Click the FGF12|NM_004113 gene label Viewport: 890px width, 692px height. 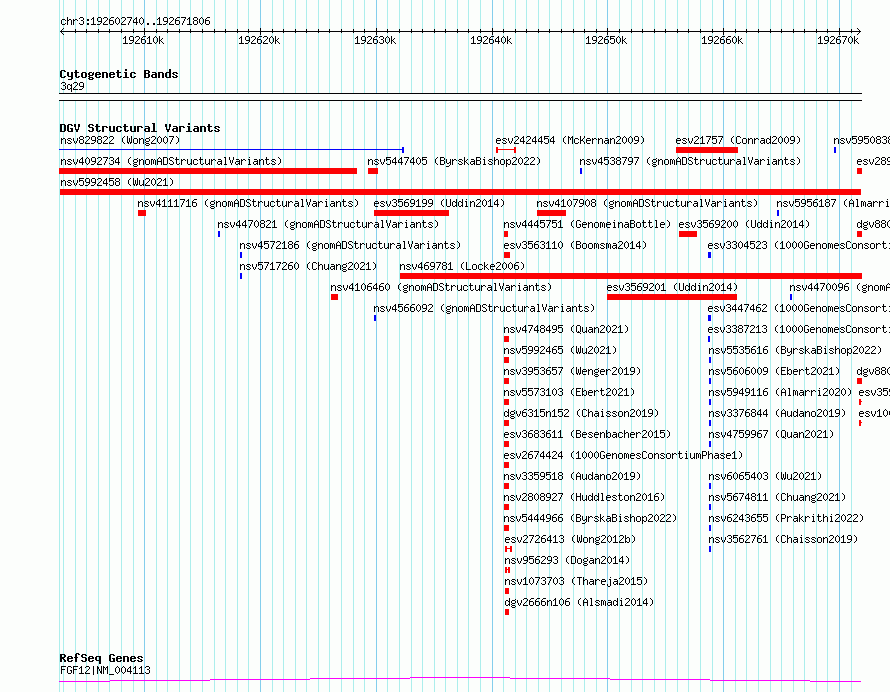[105, 670]
